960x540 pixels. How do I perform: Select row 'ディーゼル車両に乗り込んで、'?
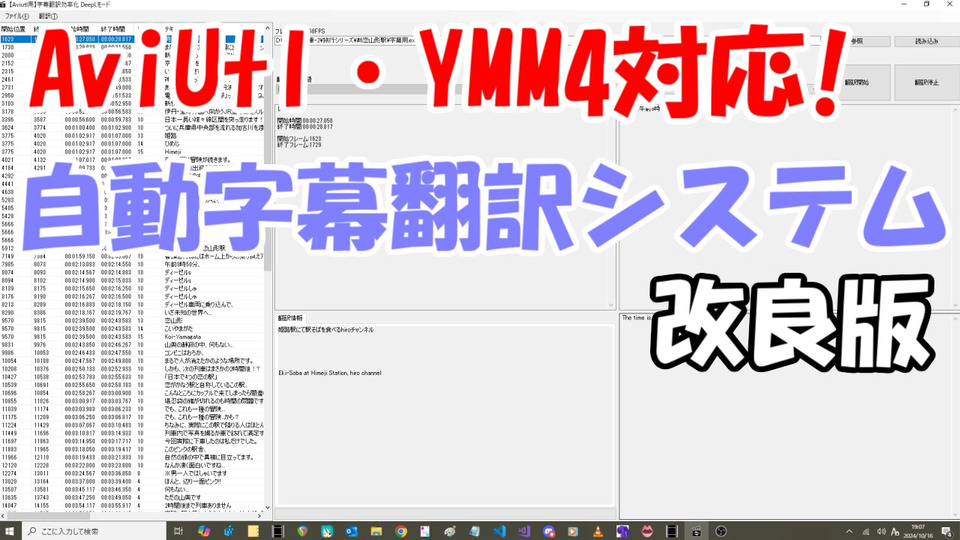tap(133, 304)
